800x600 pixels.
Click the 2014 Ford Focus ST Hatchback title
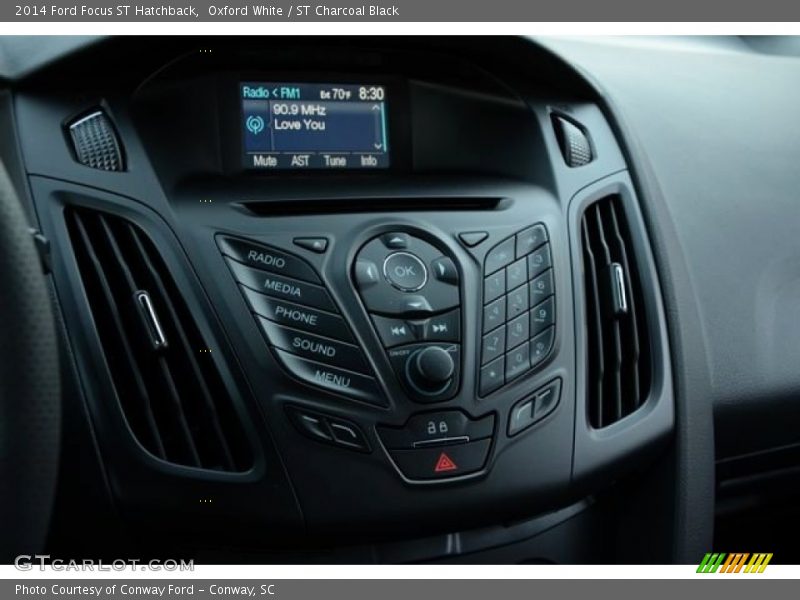coord(107,11)
